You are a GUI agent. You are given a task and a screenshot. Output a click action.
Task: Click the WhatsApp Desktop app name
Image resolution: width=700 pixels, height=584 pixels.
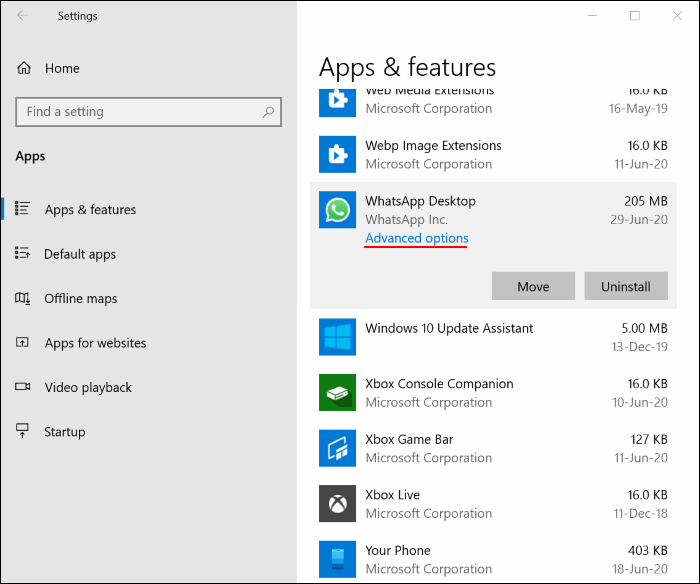[x=421, y=201]
